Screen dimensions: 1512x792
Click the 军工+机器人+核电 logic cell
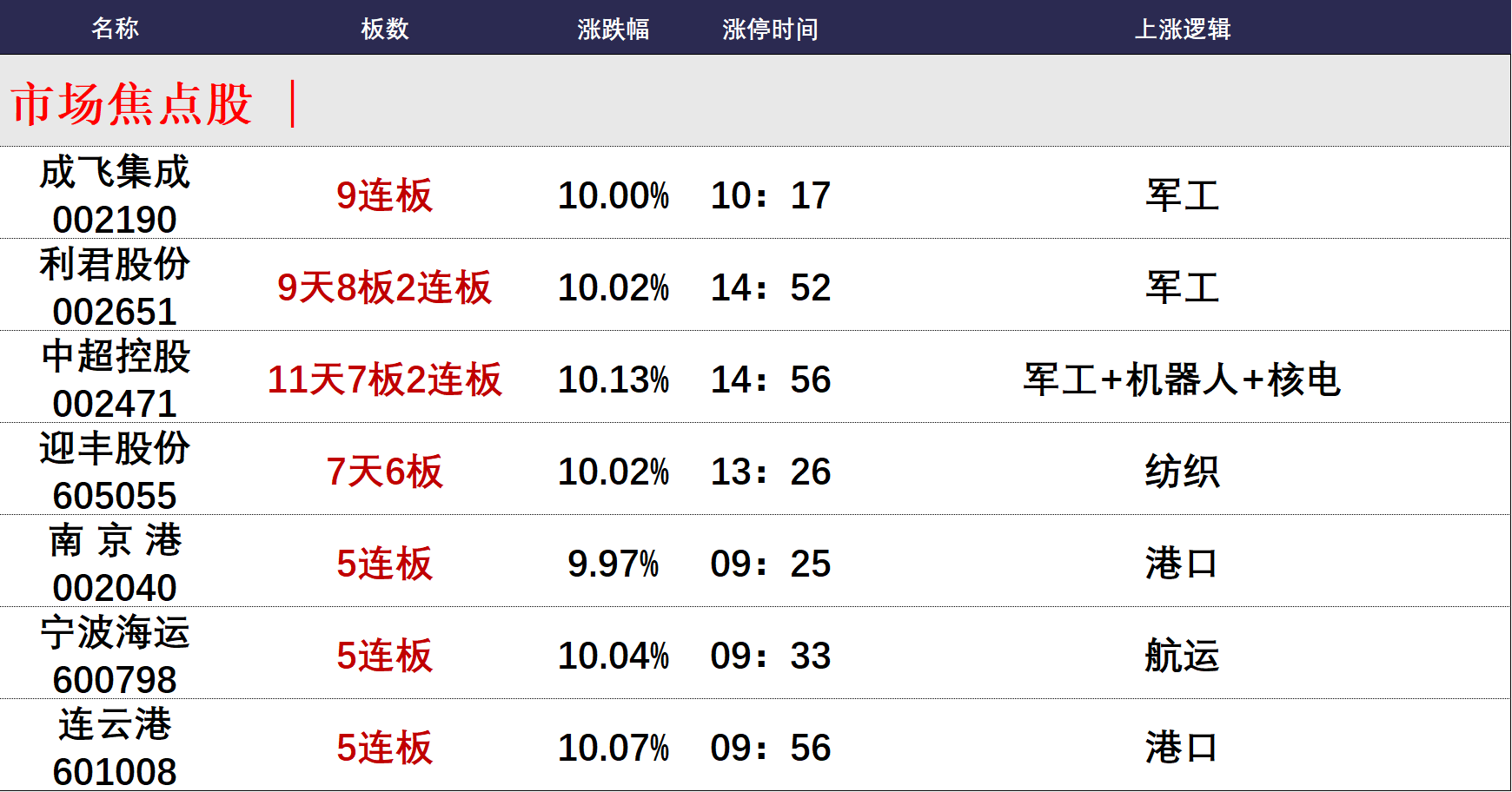click(x=1183, y=379)
